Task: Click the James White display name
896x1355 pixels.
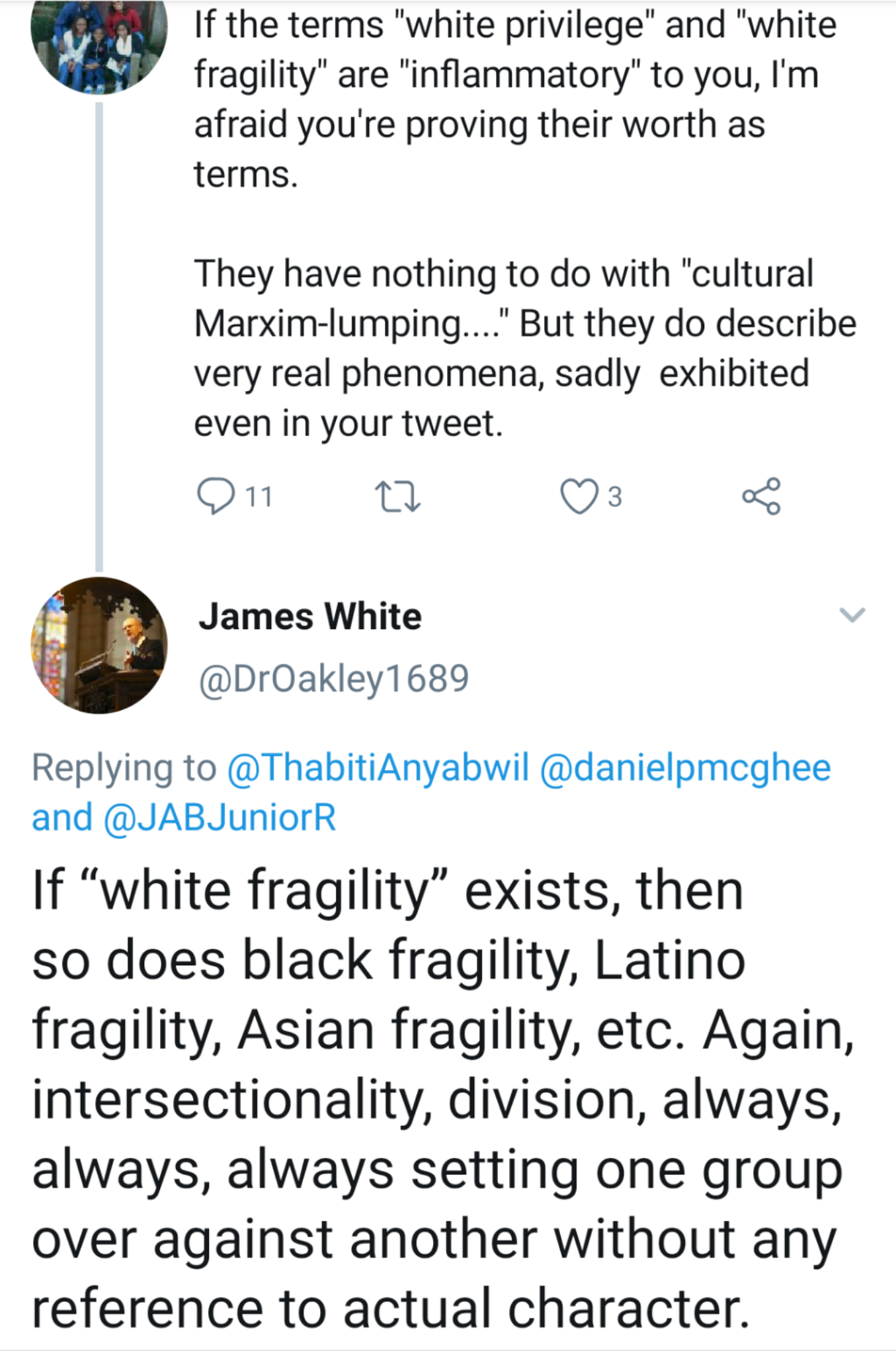Action: [310, 617]
